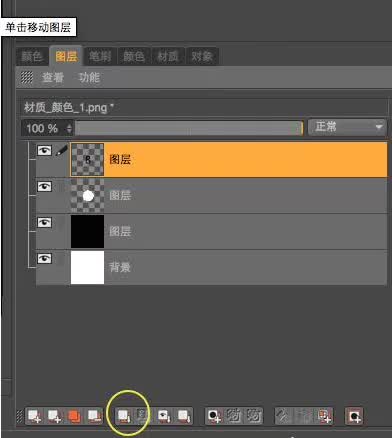392x438 pixels.
Task: Click the orange-outlined squares plus icon
Action: pos(324,416)
